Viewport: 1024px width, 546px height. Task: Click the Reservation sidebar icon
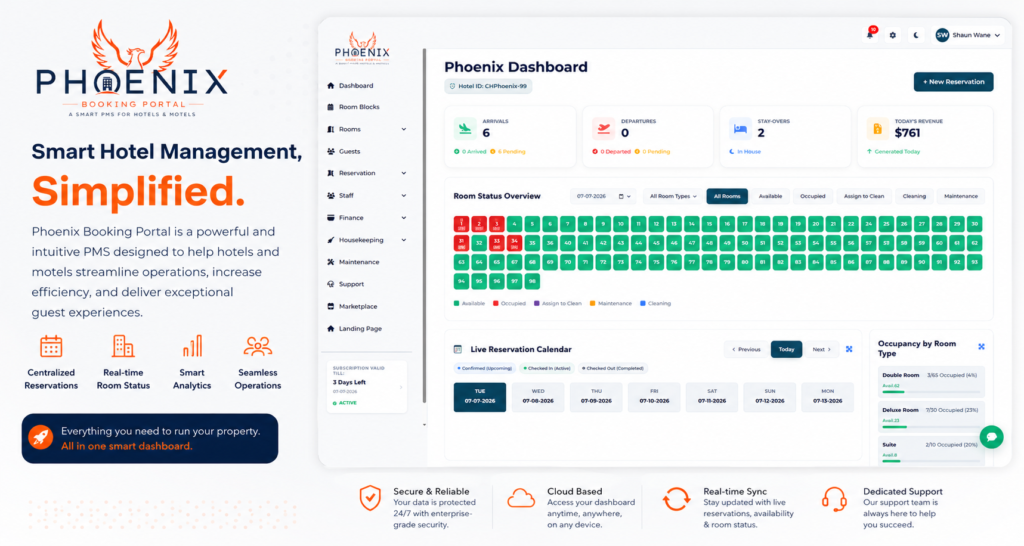(330, 173)
